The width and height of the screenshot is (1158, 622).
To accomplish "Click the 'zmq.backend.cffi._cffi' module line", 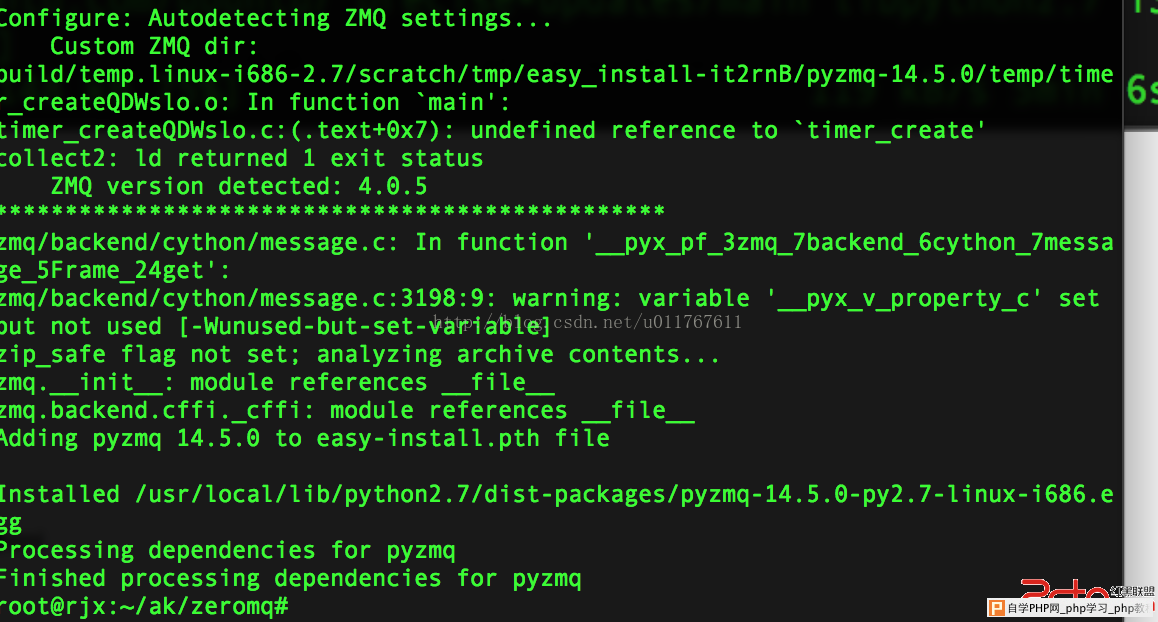I will [347, 411].
